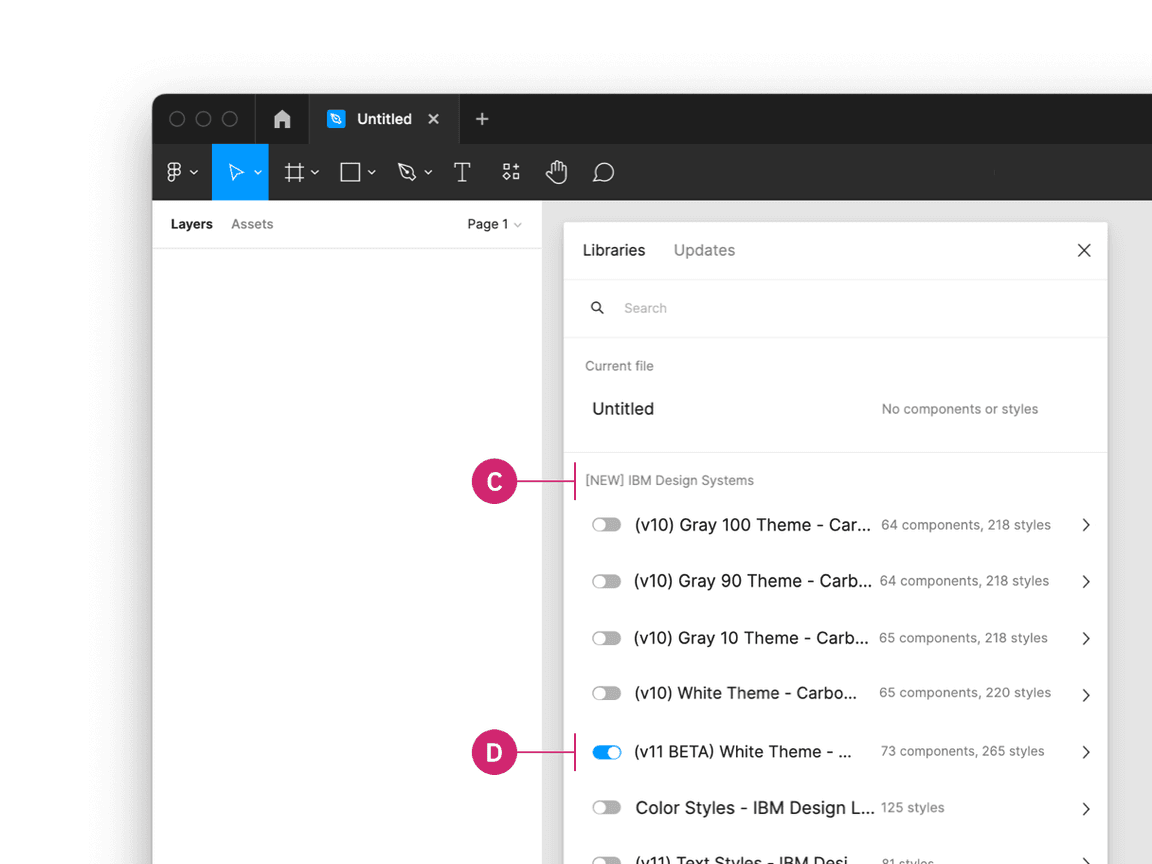Expand Color Styles IBM Design library
The height and width of the screenshot is (864, 1152).
click(x=1086, y=809)
